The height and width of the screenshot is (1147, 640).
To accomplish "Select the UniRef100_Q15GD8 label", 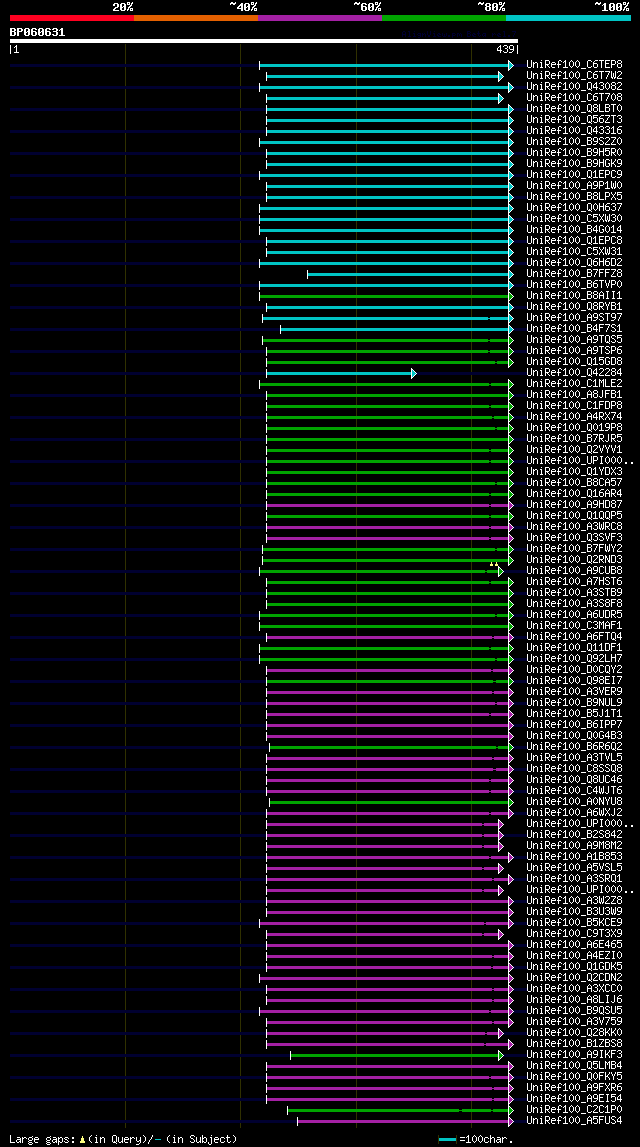I will click(x=574, y=361).
